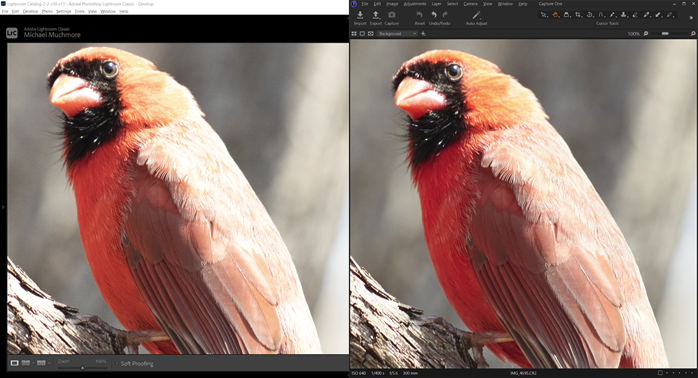Viewport: 698px width, 378px height.
Task: Open the Layer menu in Capture One
Action: (x=437, y=4)
